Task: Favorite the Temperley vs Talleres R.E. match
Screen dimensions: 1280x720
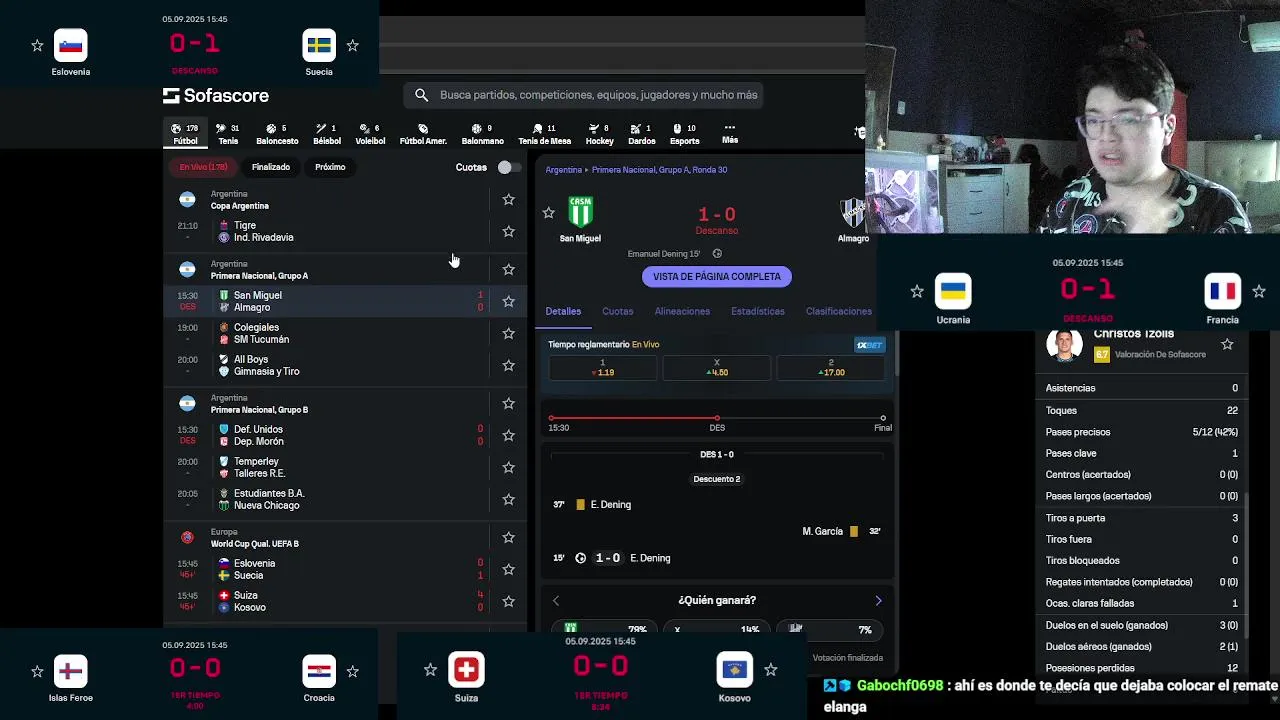Action: 508,467
